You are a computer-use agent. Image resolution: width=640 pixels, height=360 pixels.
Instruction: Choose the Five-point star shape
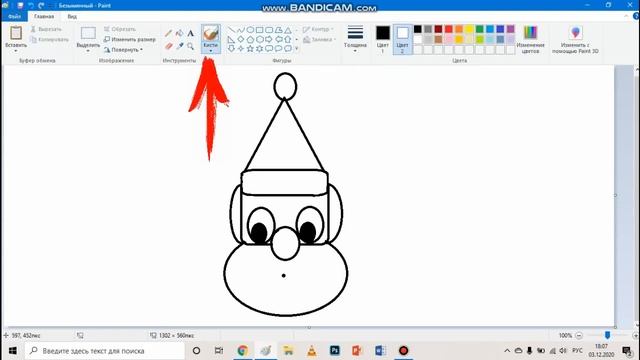click(x=250, y=49)
